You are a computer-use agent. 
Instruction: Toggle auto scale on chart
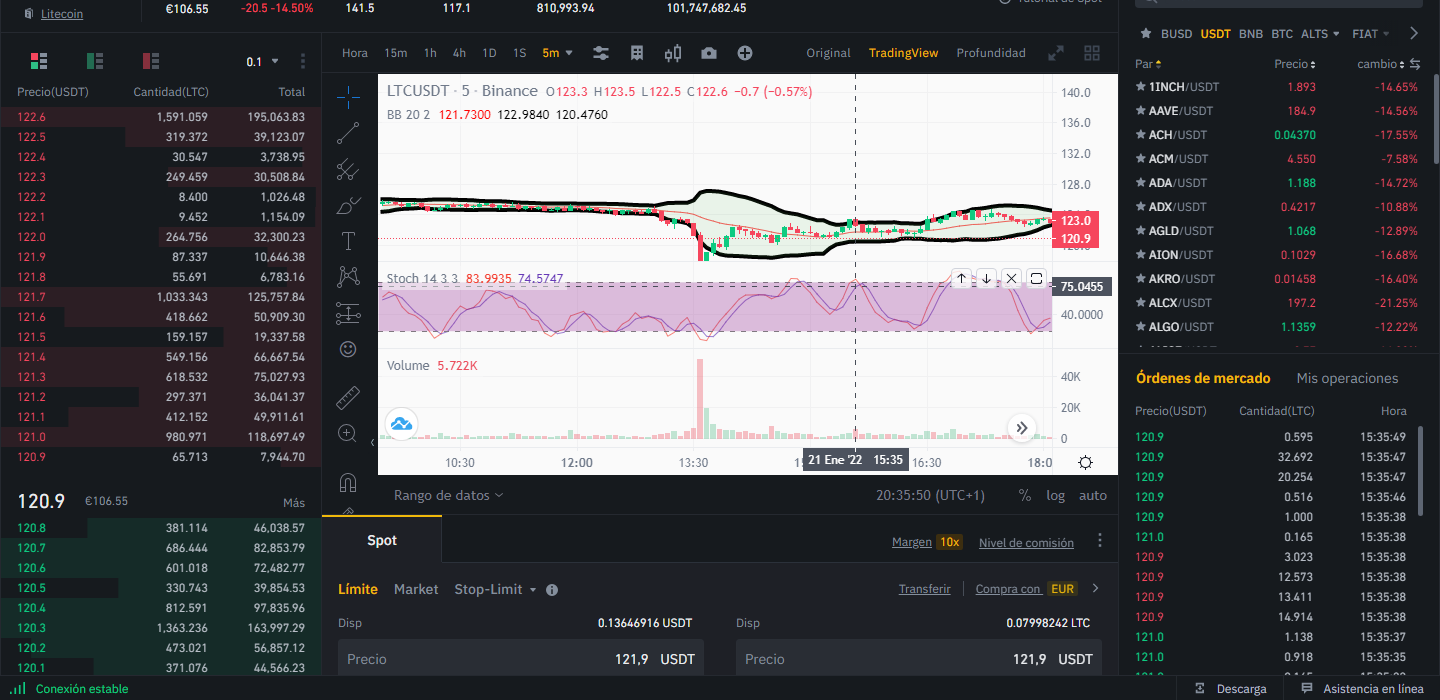click(1093, 495)
